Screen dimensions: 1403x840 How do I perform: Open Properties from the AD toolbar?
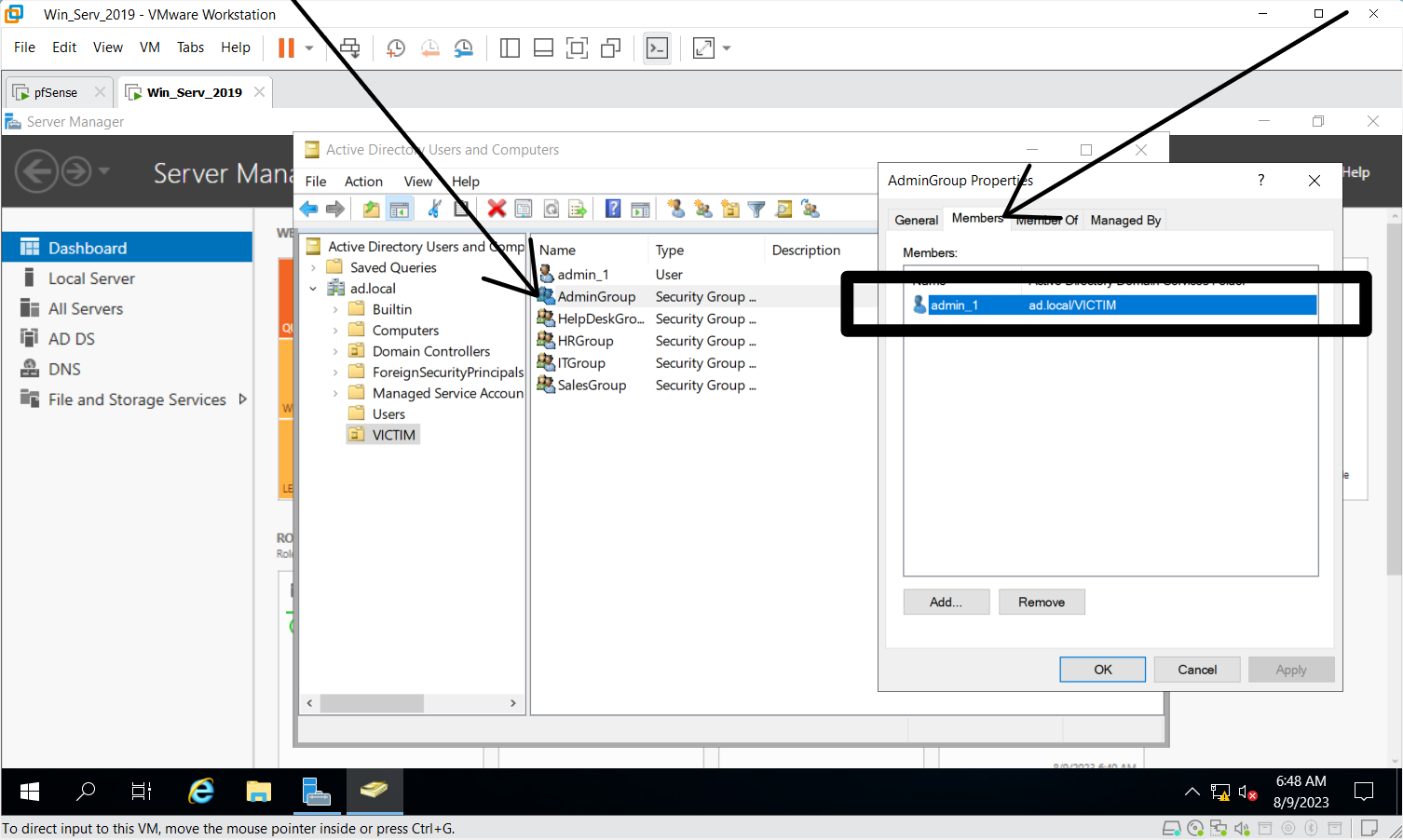coord(524,209)
